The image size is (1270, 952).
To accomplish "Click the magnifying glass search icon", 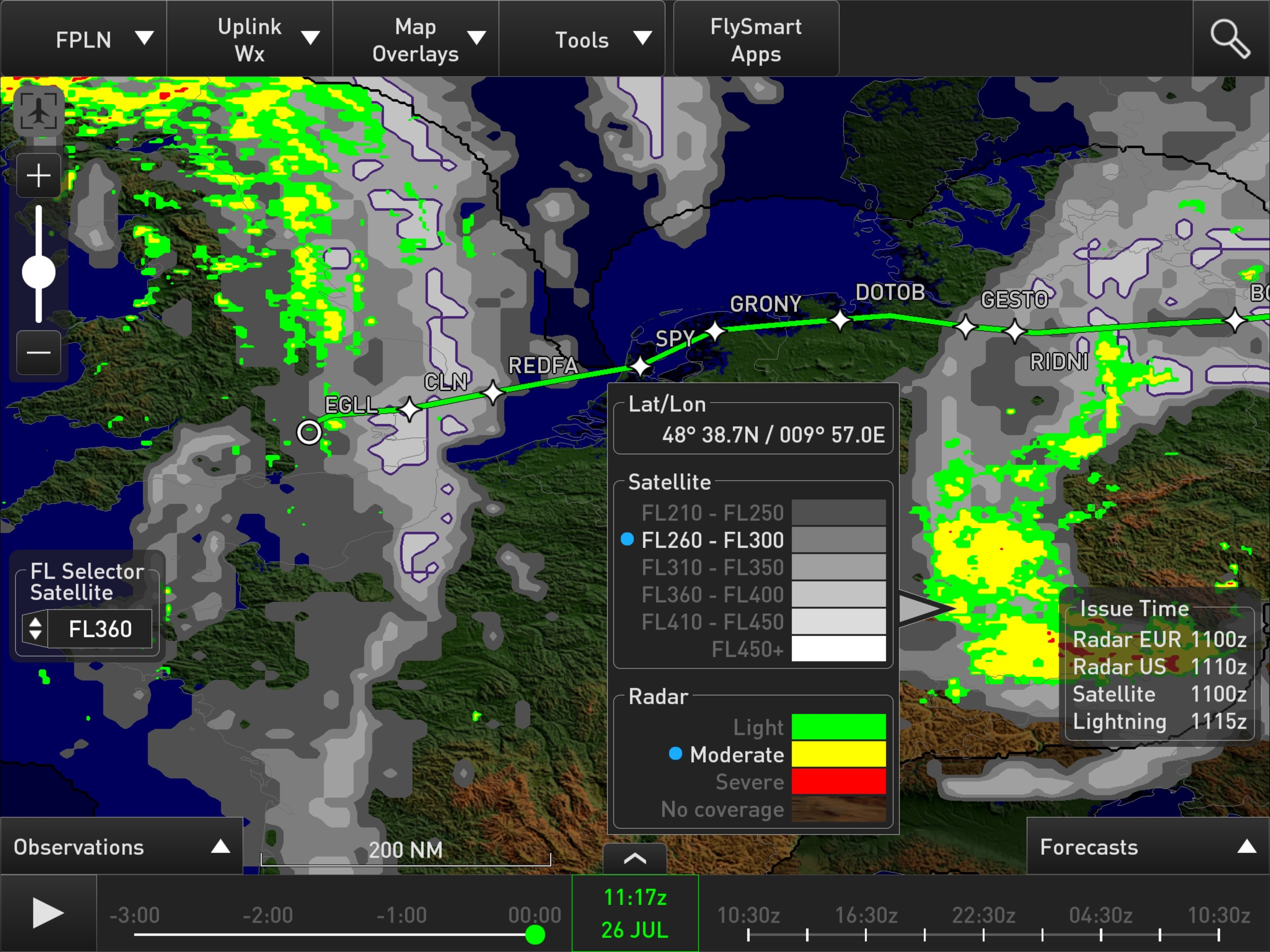I will click(1230, 39).
